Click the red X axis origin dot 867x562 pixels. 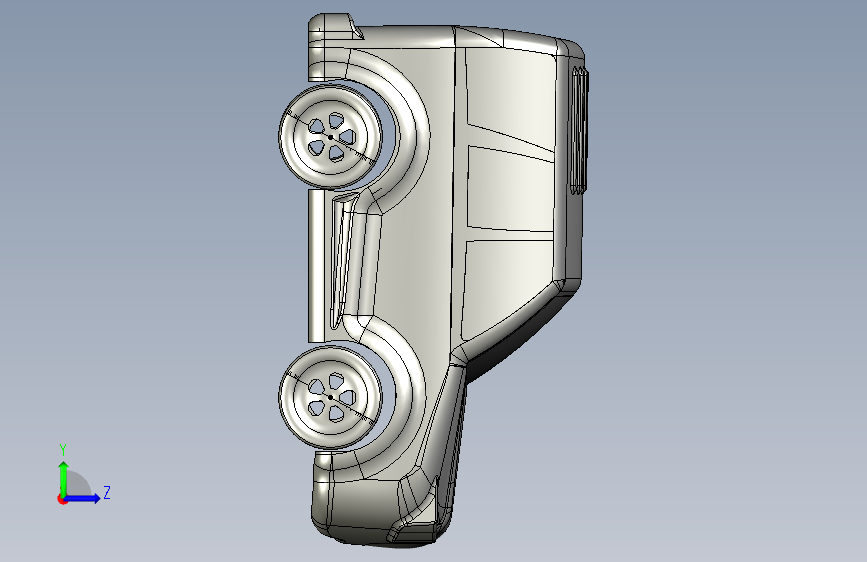pos(61,499)
